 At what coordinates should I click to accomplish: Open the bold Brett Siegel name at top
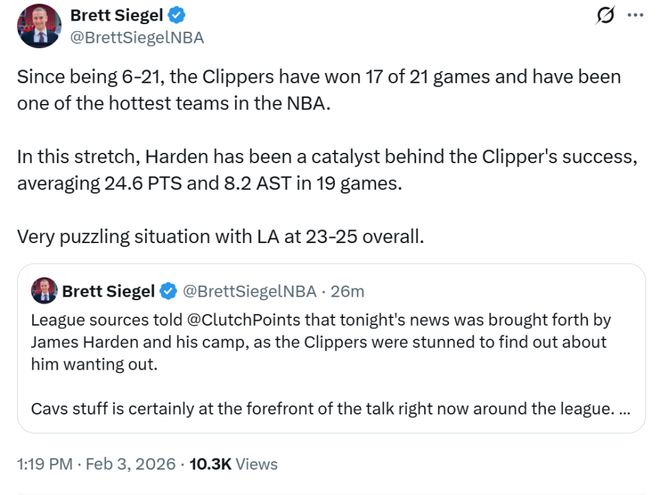[119, 15]
